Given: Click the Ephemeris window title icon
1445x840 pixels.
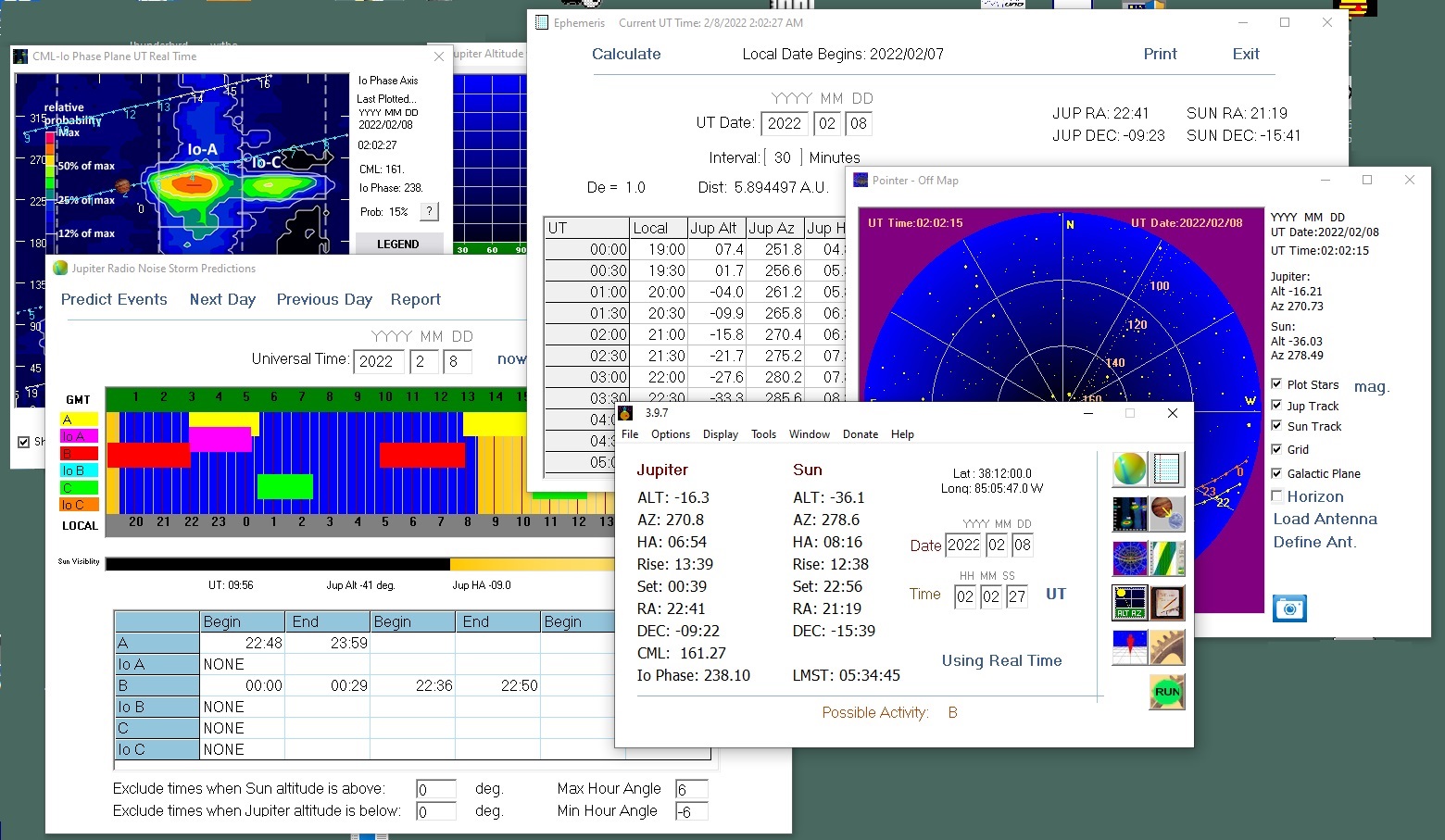Looking at the screenshot, I should (542, 22).
